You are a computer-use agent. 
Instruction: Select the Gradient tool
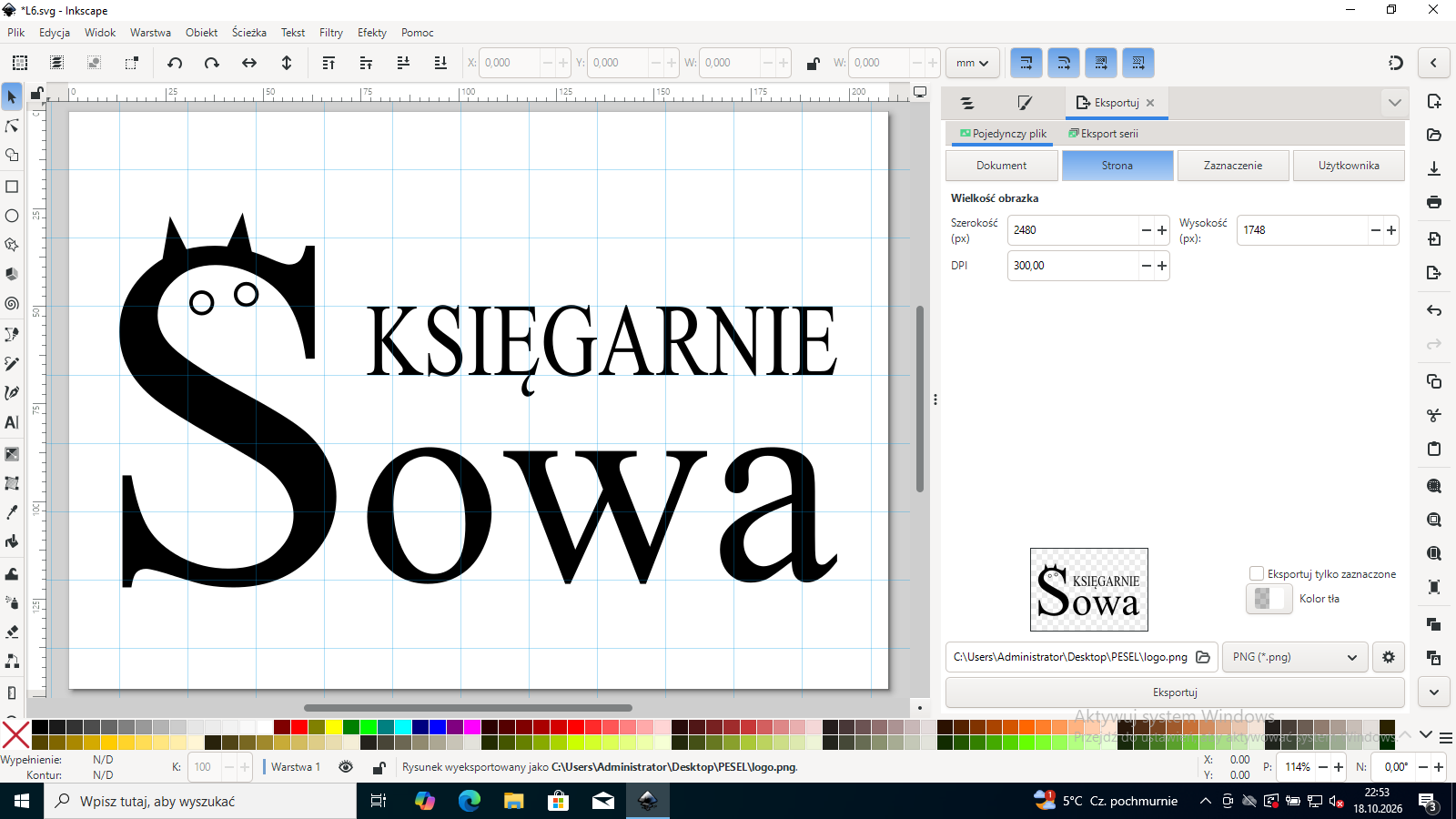click(12, 454)
